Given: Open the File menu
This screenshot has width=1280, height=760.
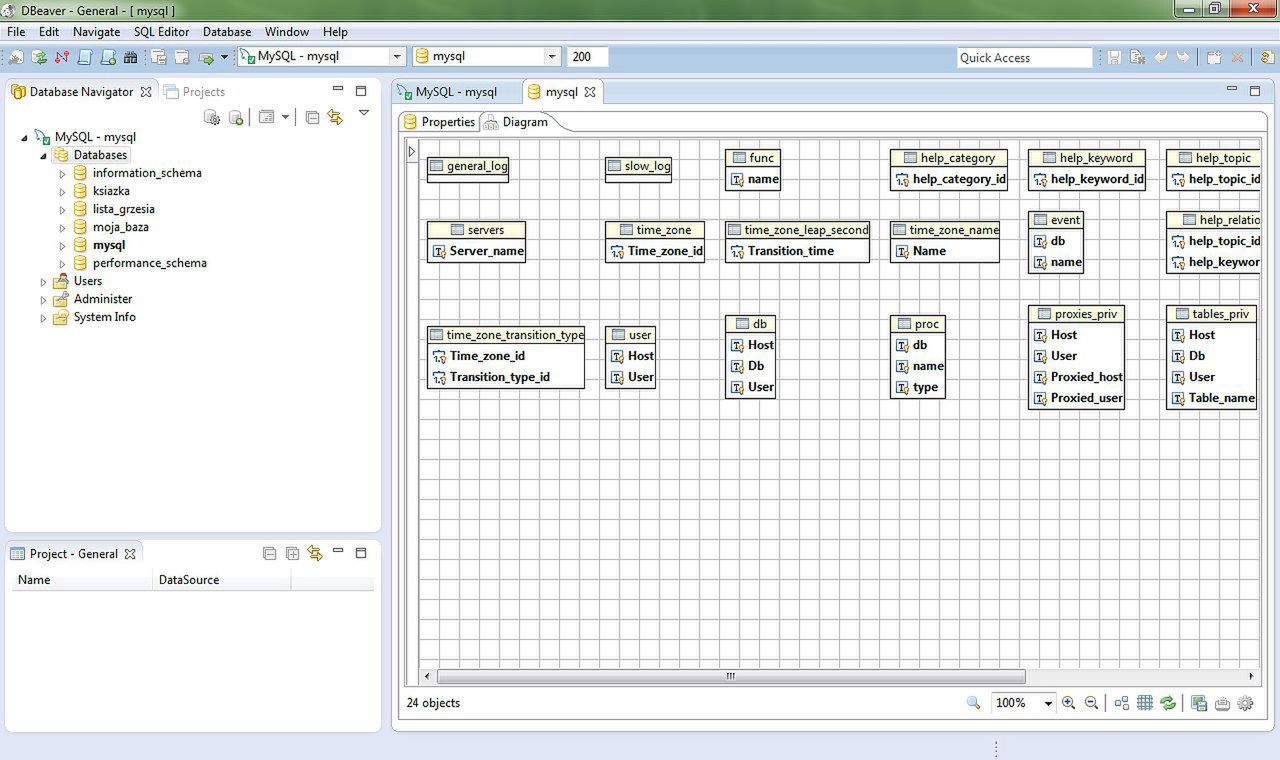Looking at the screenshot, I should tap(16, 32).
